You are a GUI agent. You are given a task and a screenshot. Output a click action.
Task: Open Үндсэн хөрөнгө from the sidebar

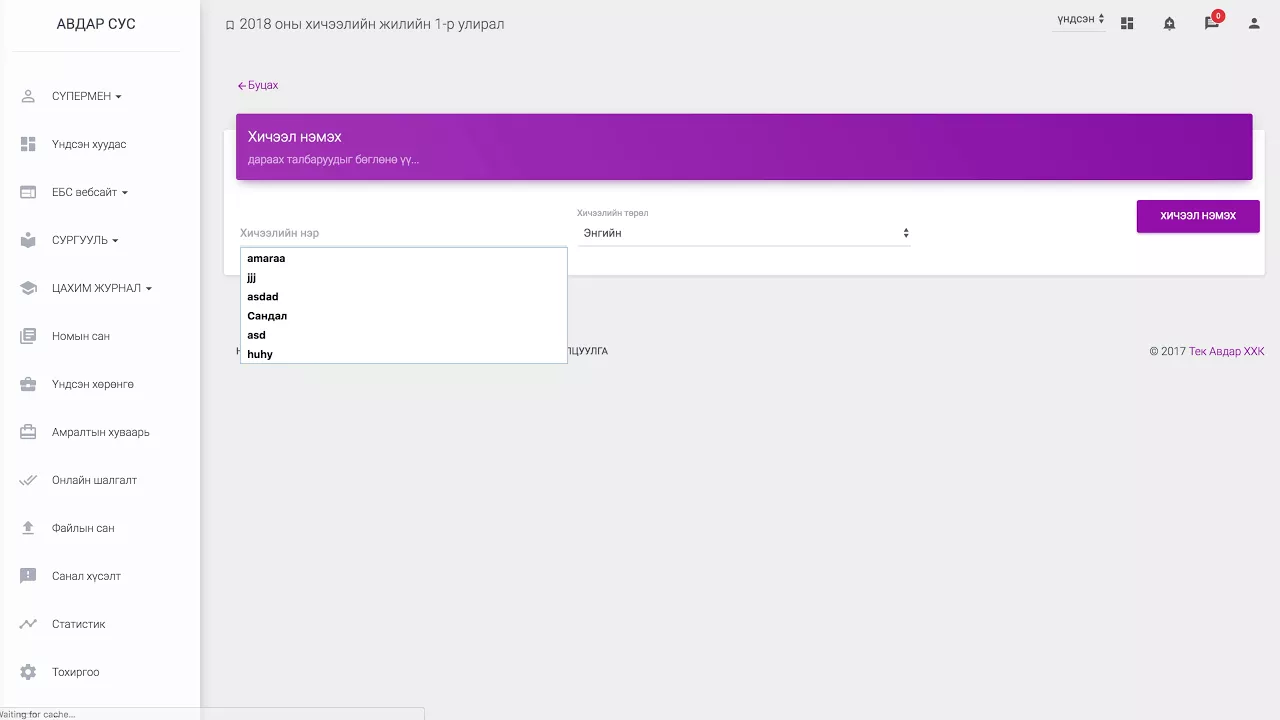tap(93, 384)
